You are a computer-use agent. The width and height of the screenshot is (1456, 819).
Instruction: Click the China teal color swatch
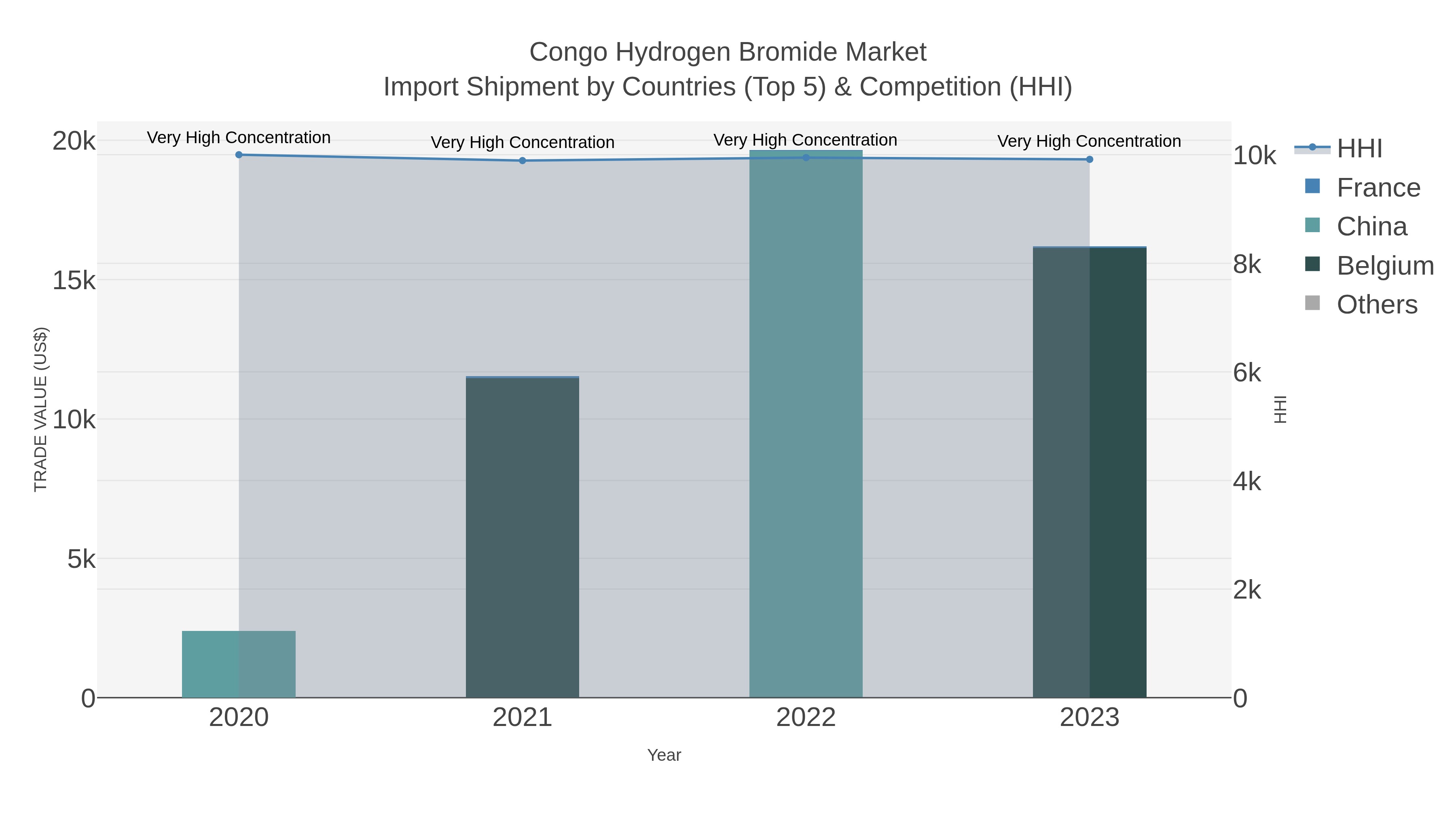1312,225
